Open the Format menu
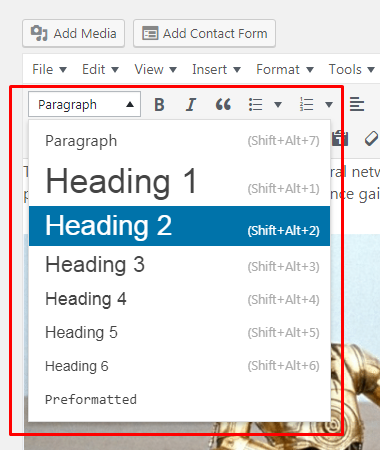 point(285,69)
